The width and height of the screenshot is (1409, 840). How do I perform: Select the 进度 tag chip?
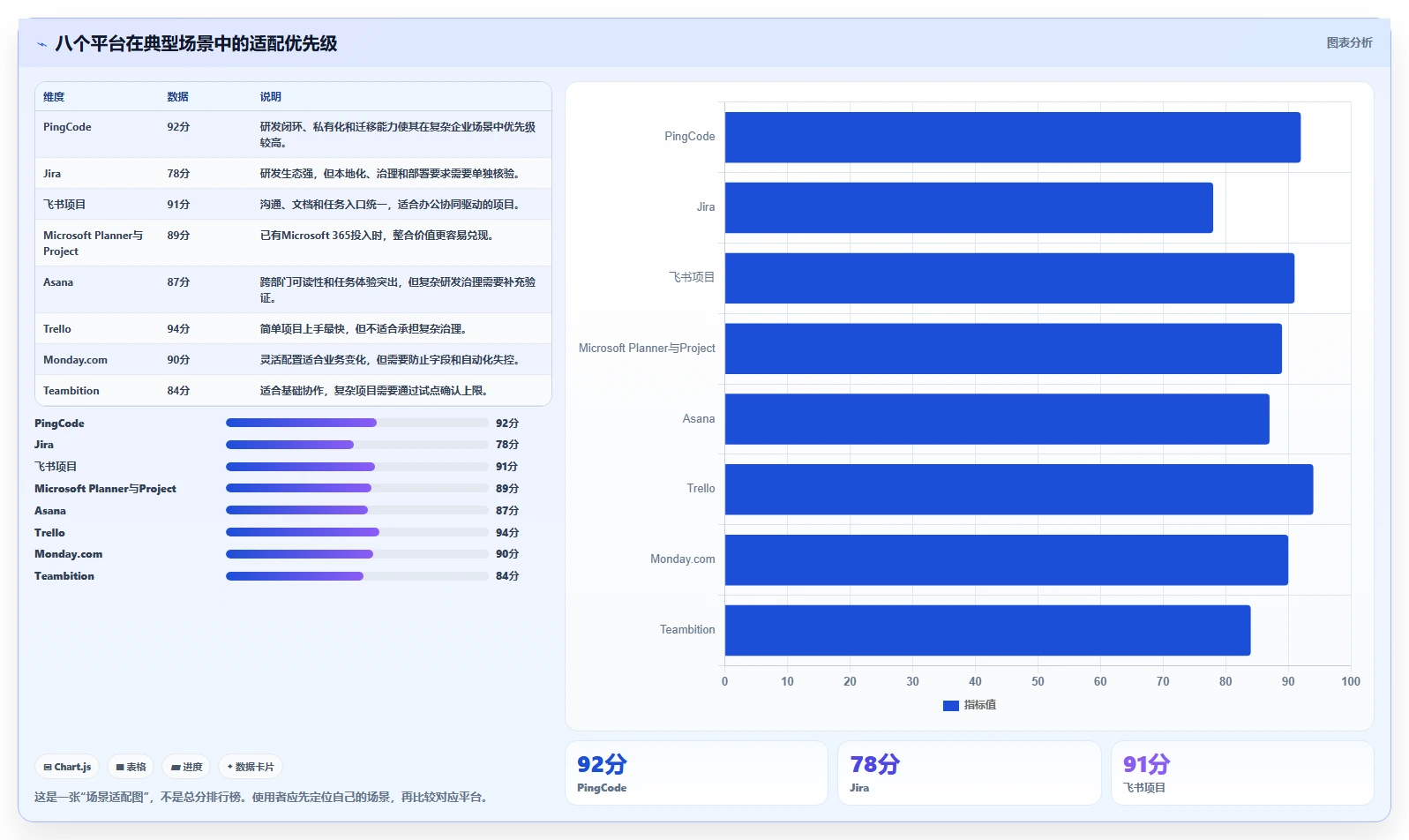[186, 767]
